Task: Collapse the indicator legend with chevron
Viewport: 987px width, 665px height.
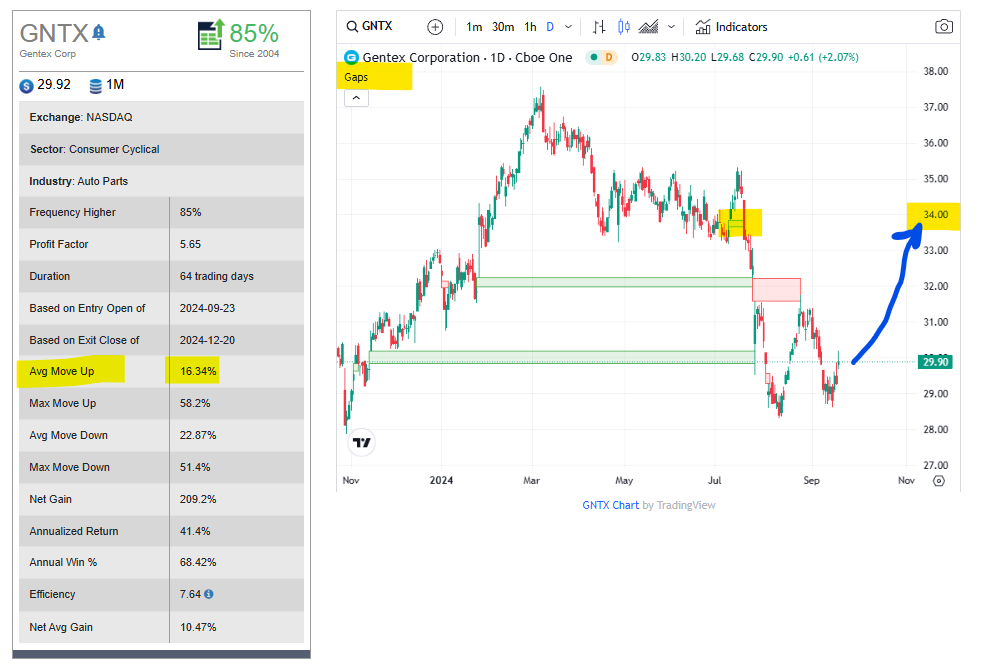Action: [356, 98]
